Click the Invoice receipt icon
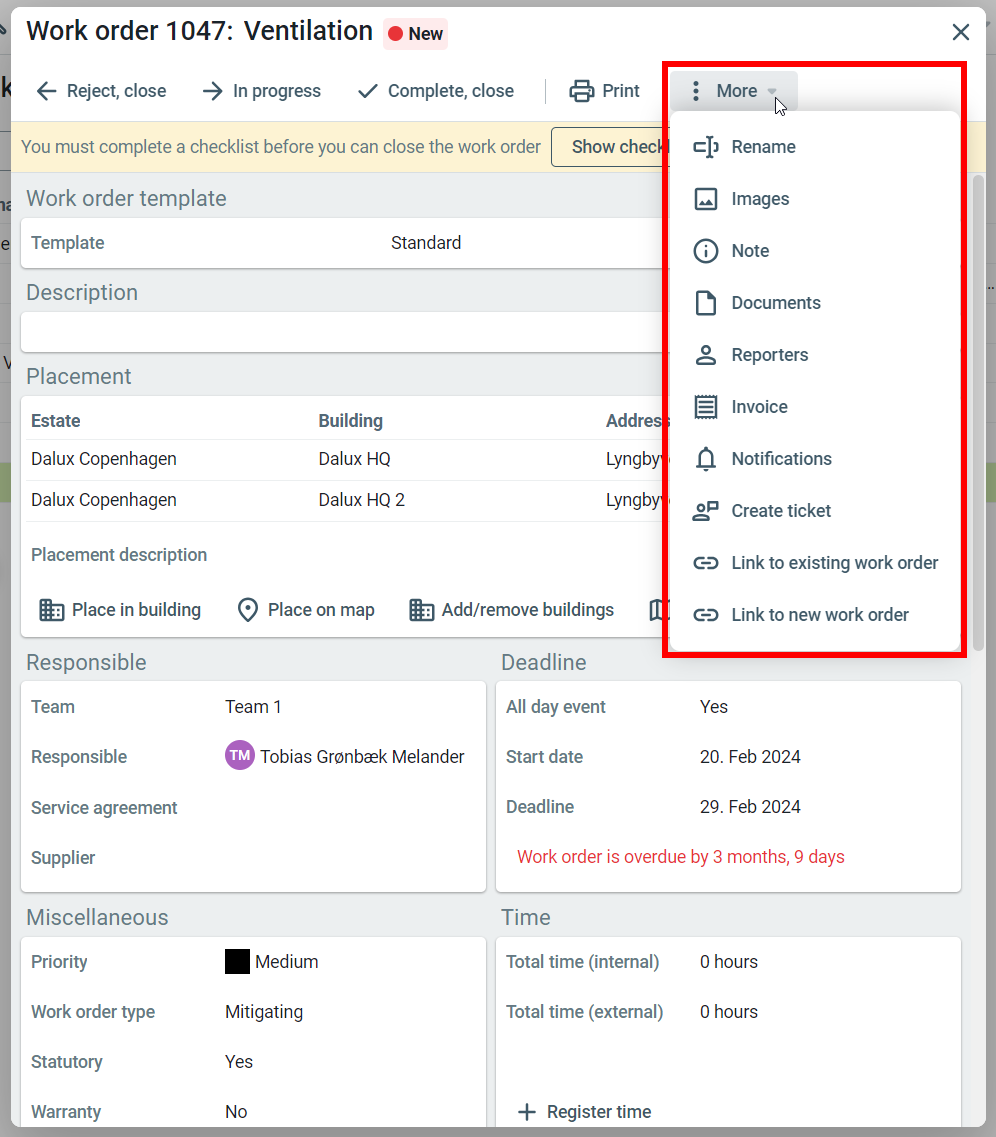996x1137 pixels. pyautogui.click(x=706, y=407)
